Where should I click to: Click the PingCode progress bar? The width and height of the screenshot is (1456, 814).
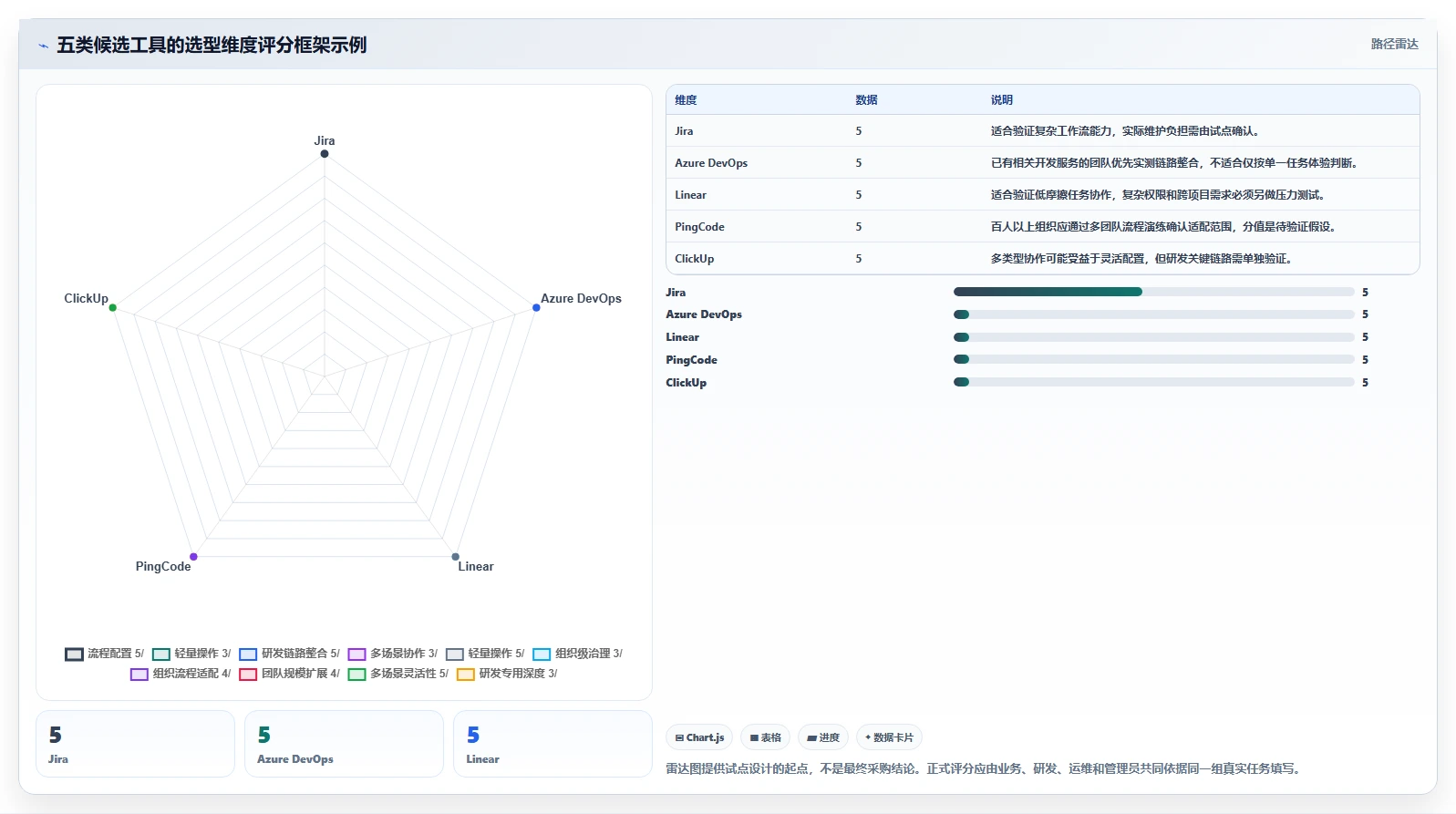pyautogui.click(x=1153, y=359)
